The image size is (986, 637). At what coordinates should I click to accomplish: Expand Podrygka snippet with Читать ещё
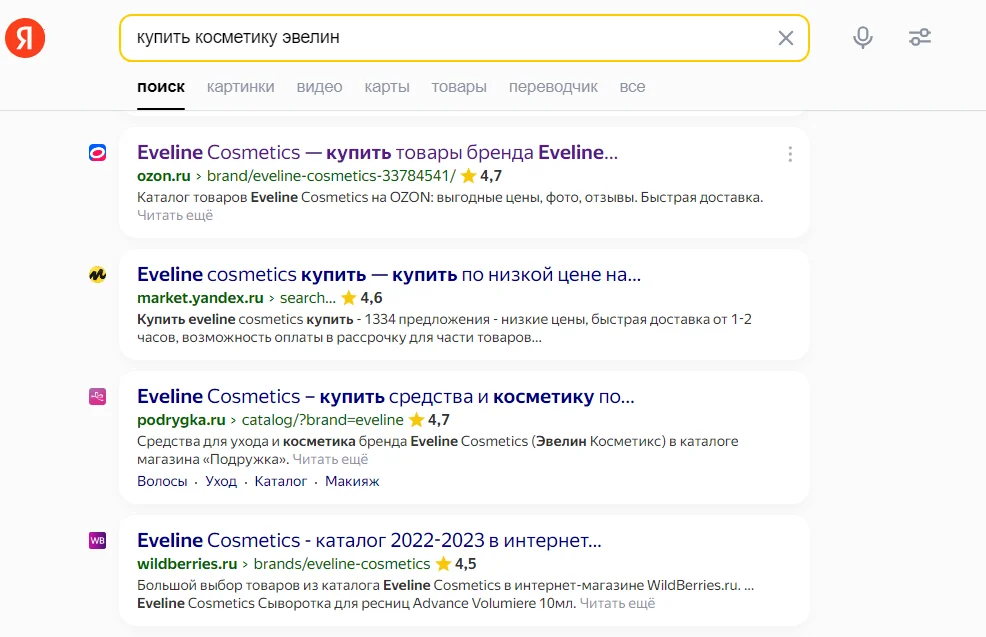tap(330, 460)
